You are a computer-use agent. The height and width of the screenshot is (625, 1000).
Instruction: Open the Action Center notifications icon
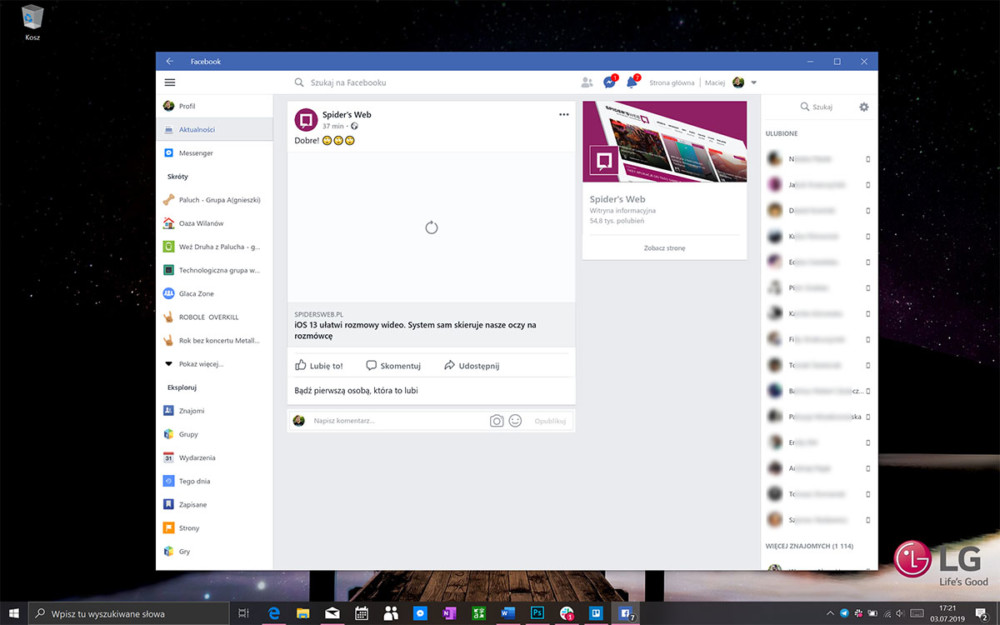coord(982,614)
